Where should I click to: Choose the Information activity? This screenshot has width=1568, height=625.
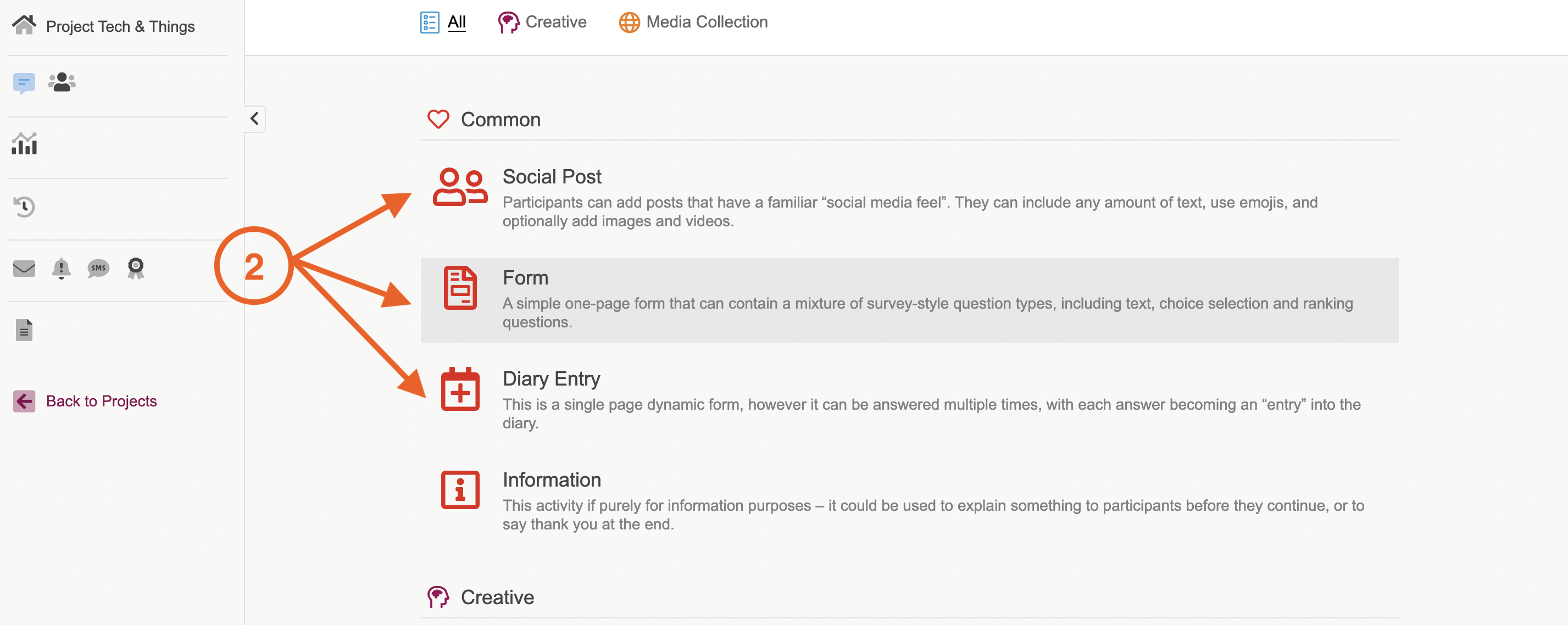tap(552, 479)
